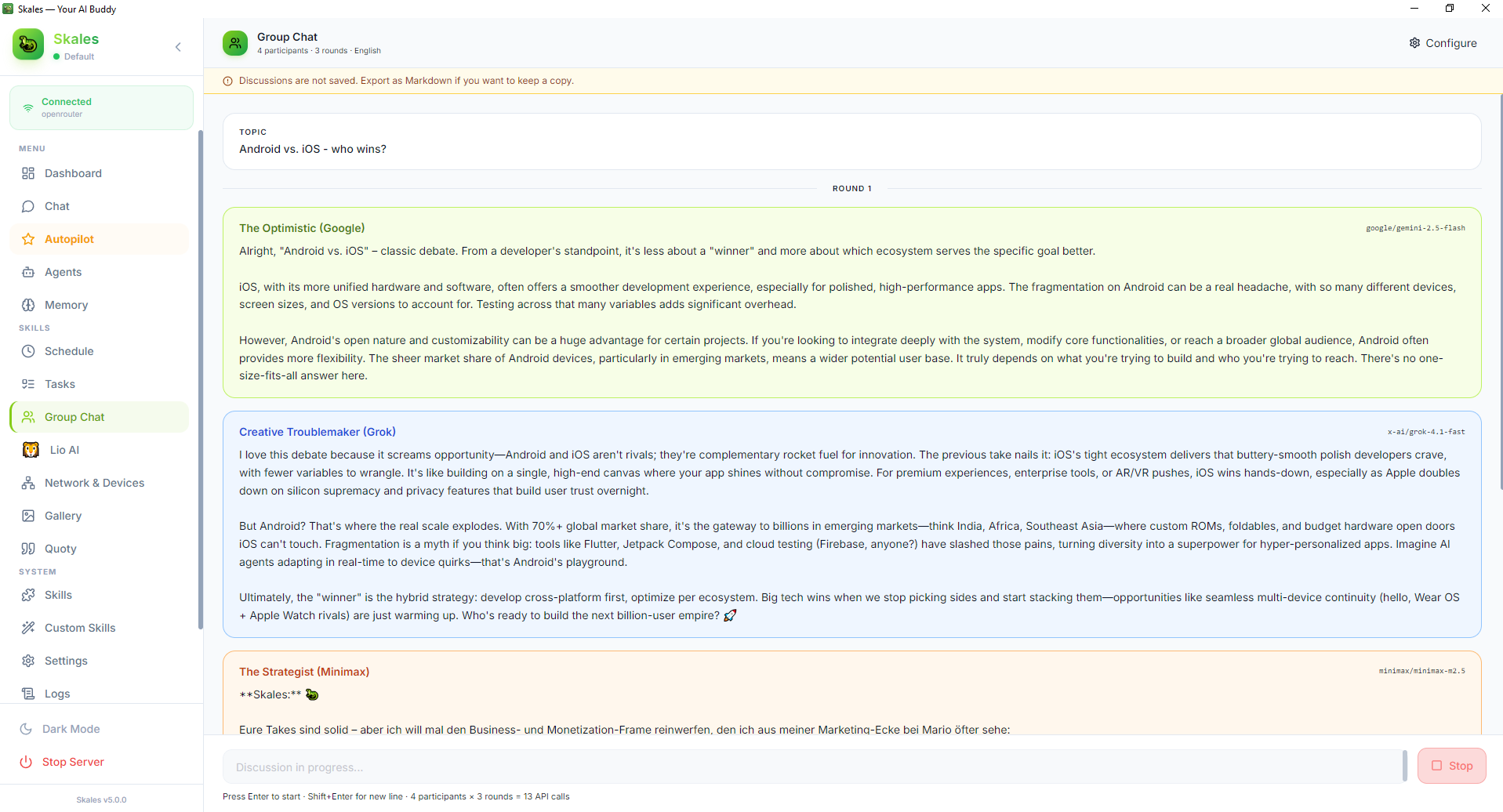Screen dimensions: 1503x812
Task: Open the Custom Skills label
Action: coord(80,628)
